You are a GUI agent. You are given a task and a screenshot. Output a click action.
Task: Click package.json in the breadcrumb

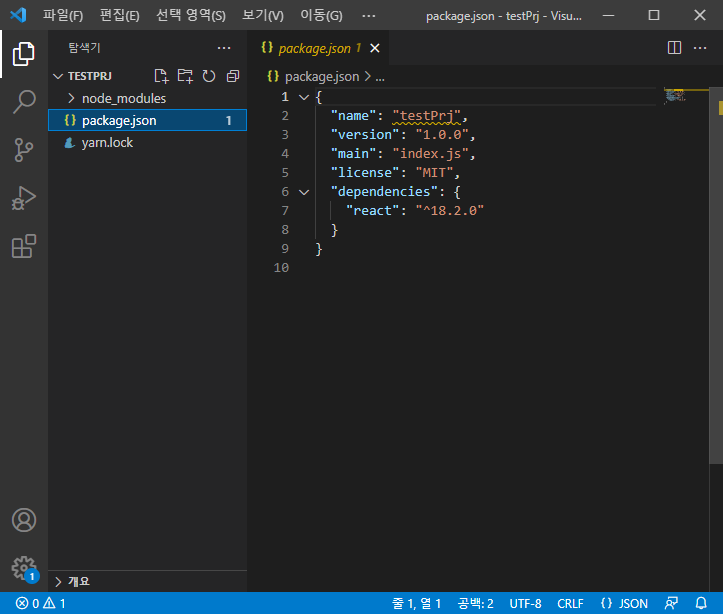coord(322,77)
